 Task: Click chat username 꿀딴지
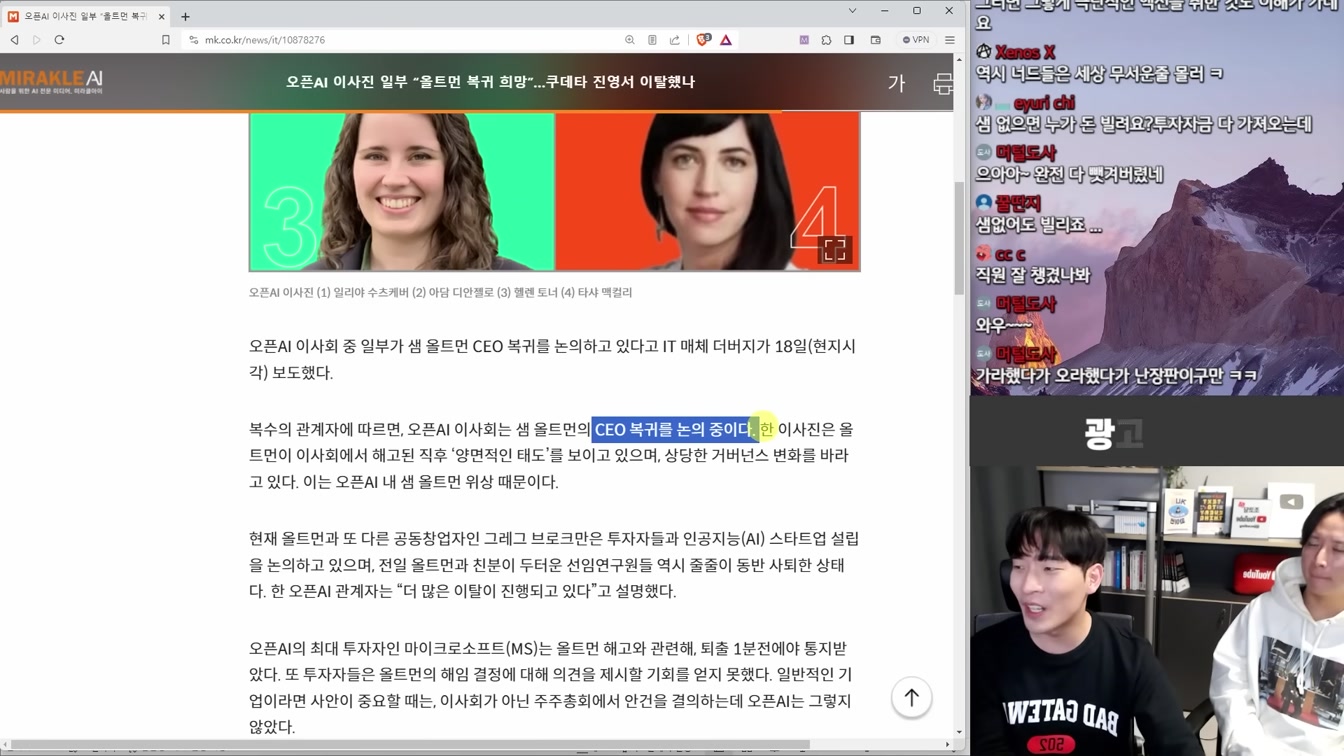[x=1018, y=203]
